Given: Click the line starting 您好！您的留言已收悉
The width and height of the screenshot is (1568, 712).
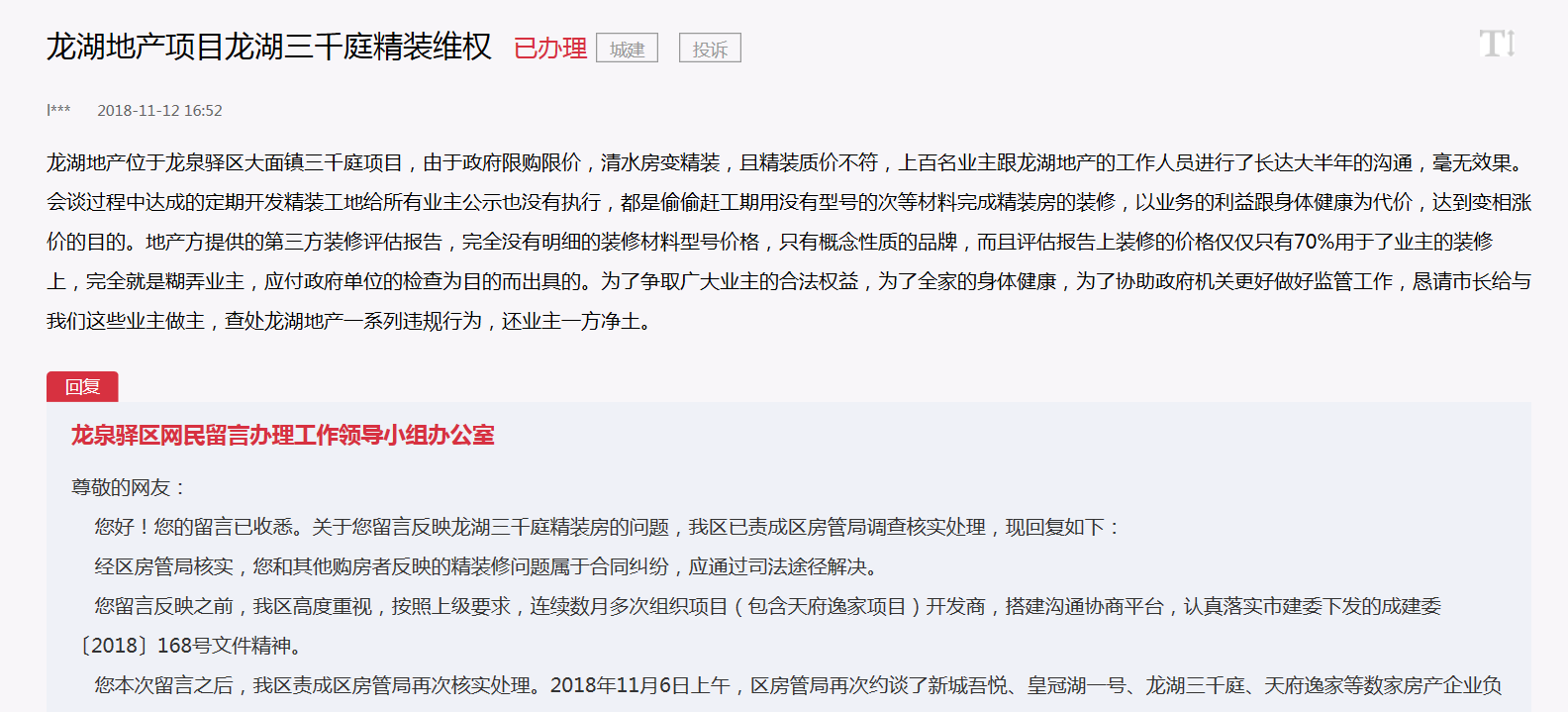Looking at the screenshot, I should (609, 527).
